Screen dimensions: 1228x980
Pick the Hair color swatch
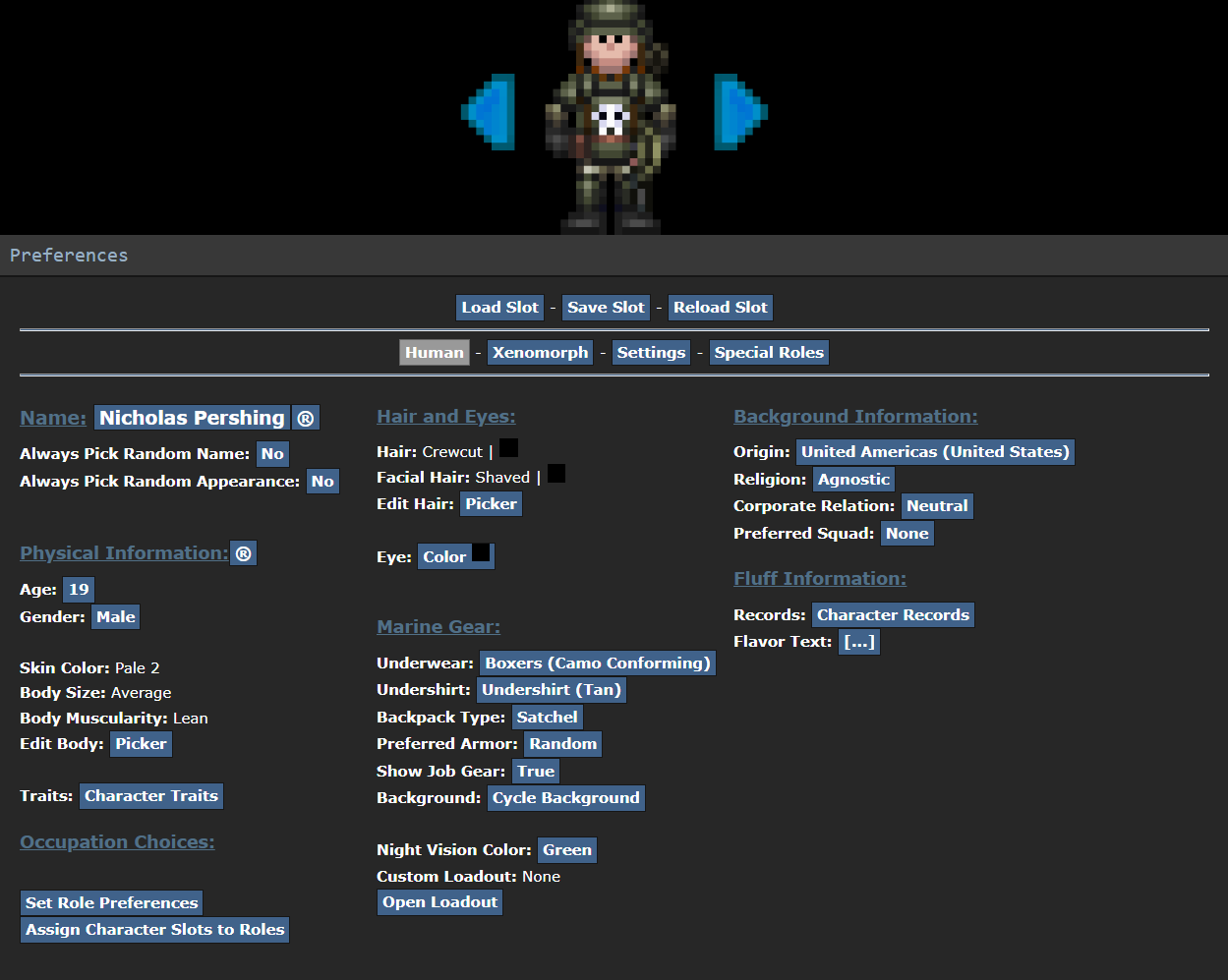point(509,448)
